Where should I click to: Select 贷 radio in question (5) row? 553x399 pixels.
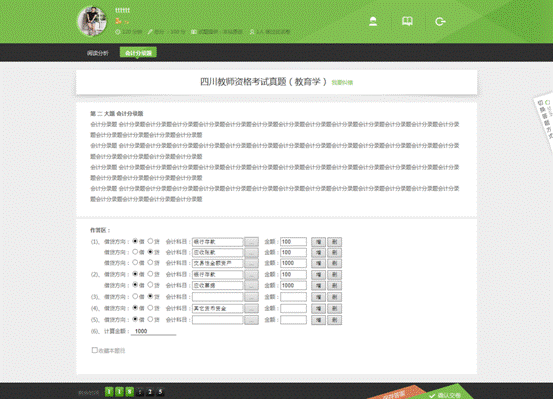click(150, 319)
